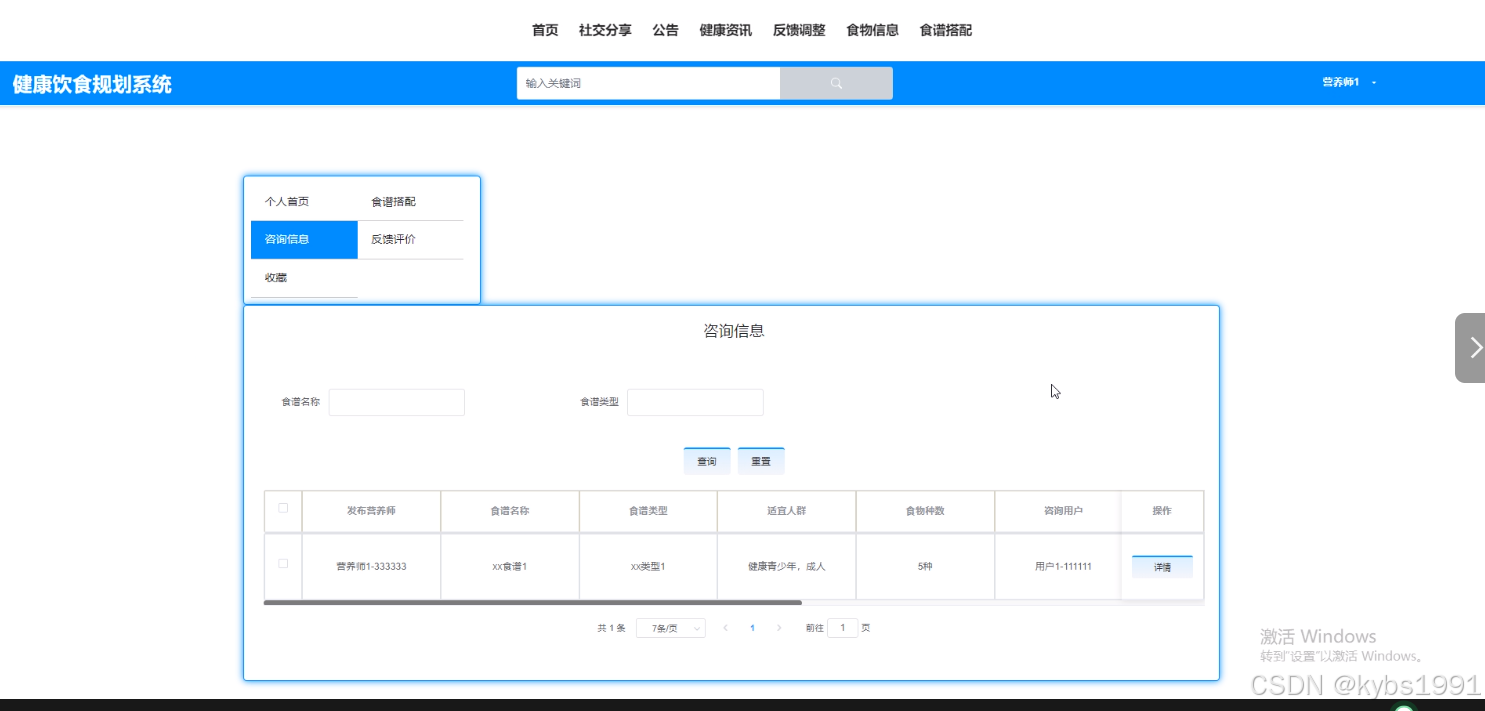
Task: Go to previous page arrow
Action: coord(725,628)
